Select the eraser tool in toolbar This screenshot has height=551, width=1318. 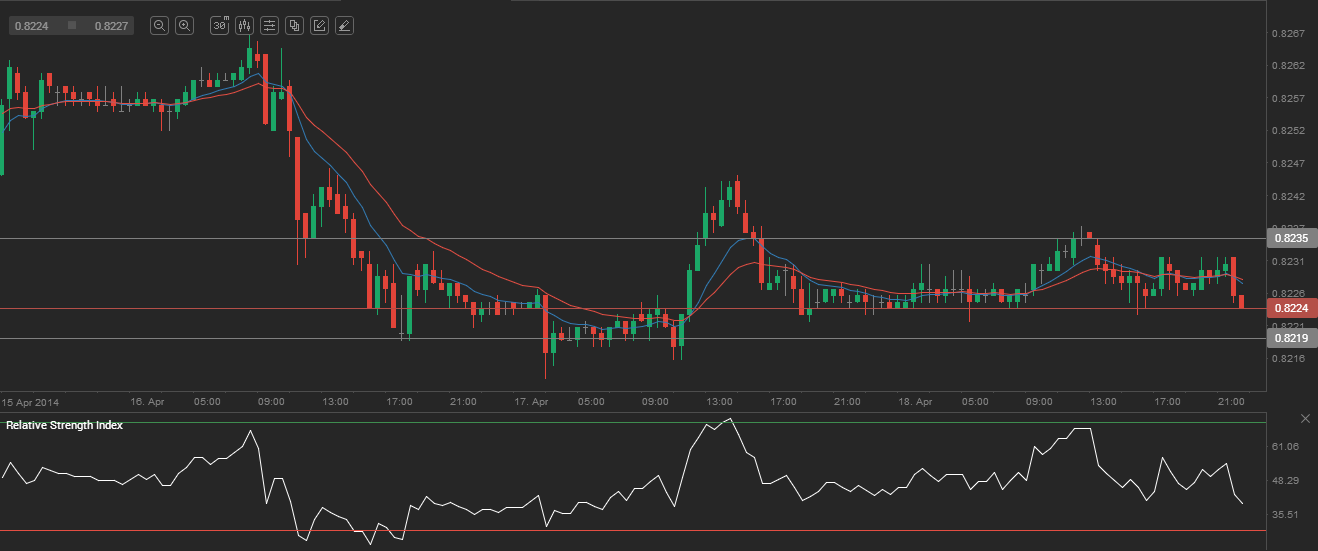pyautogui.click(x=344, y=26)
